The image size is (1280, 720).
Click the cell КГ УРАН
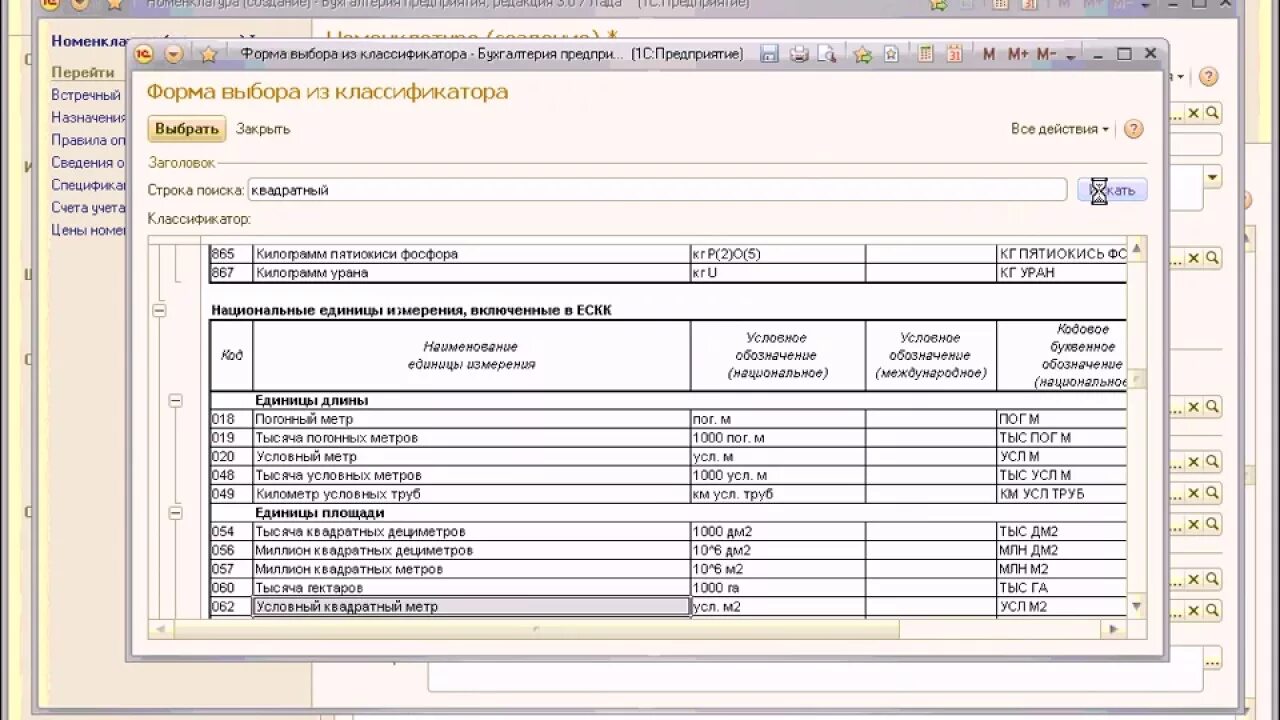[x=1061, y=273]
